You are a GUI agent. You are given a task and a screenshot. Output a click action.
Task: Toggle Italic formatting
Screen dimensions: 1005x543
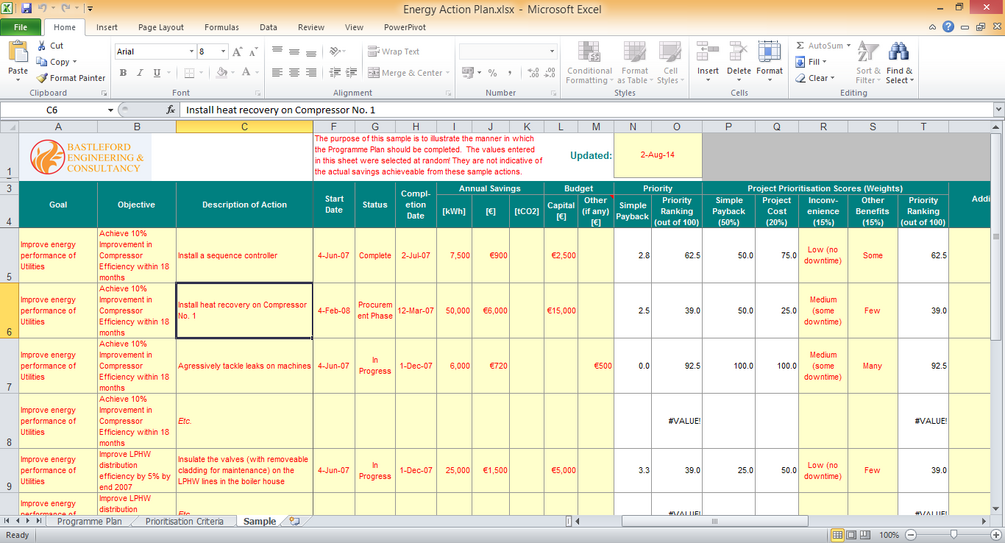click(140, 72)
